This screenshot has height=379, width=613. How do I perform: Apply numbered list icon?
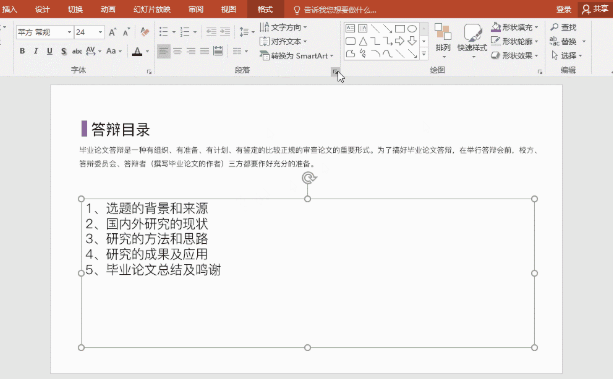coord(185,32)
